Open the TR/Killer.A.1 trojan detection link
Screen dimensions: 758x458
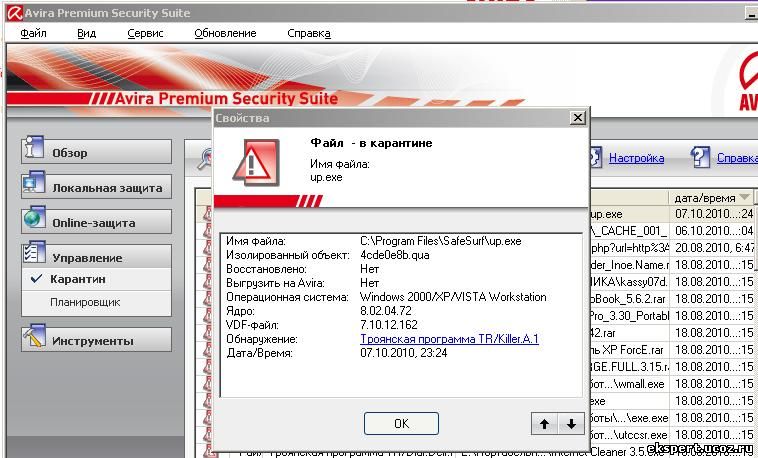[449, 339]
